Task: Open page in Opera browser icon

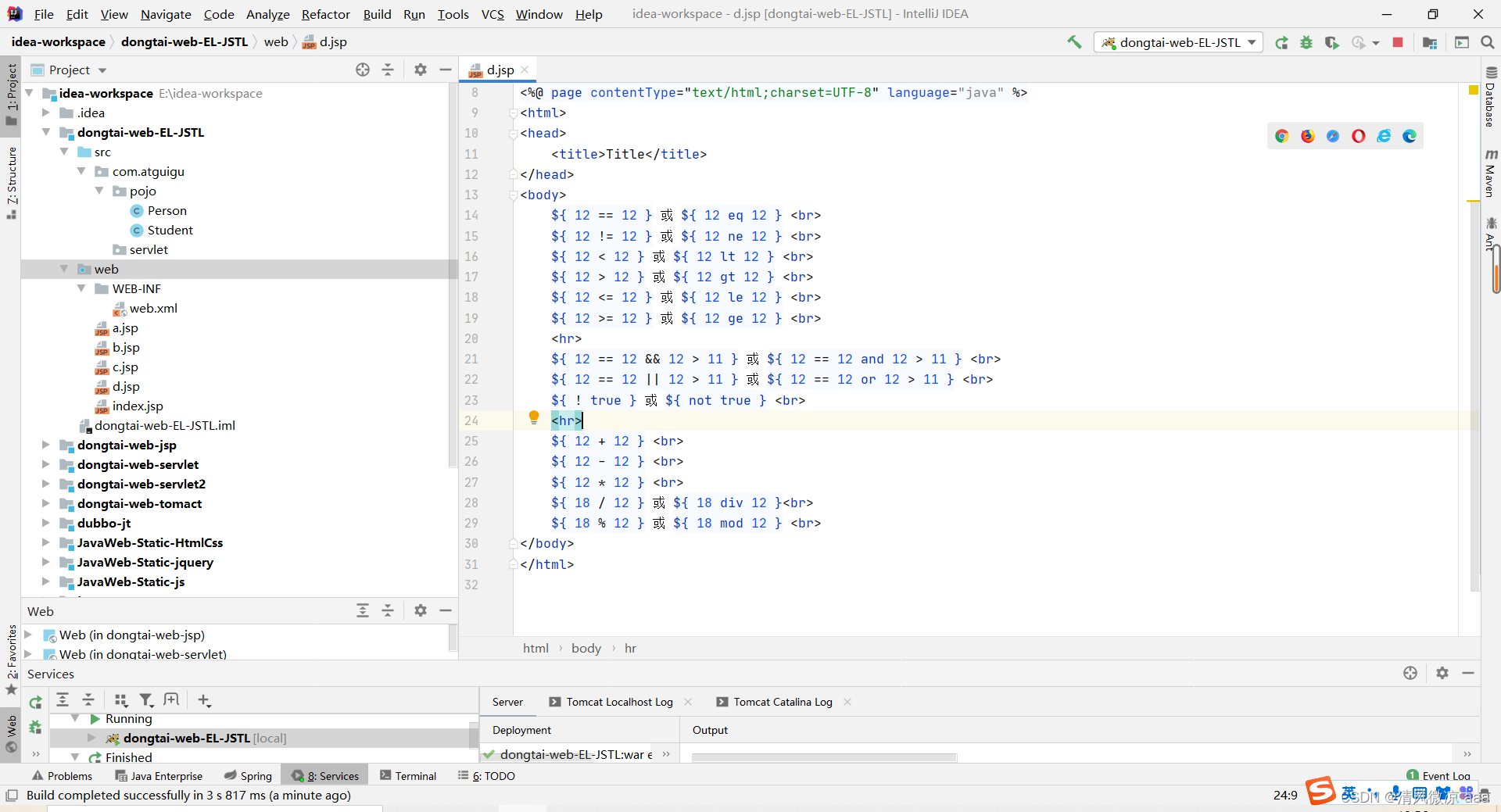Action: pos(1359,136)
